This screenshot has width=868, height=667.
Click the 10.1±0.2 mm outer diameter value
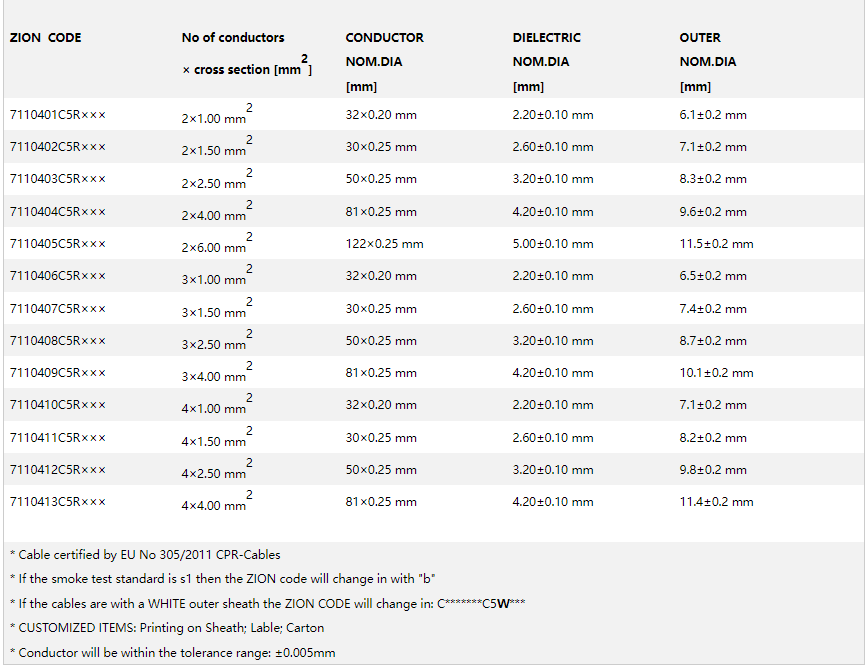pyautogui.click(x=716, y=373)
